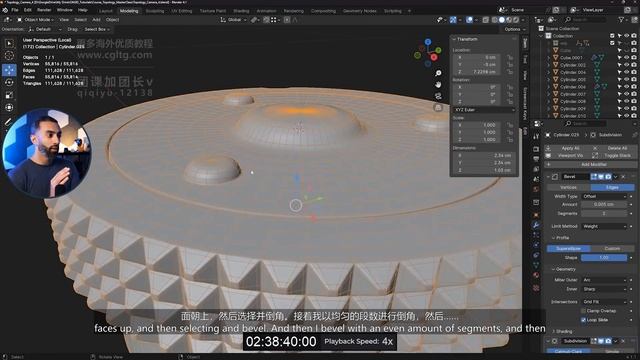Select the Vertices affect mode in the Bevel modifier
The height and width of the screenshot is (360, 640).
(568, 187)
